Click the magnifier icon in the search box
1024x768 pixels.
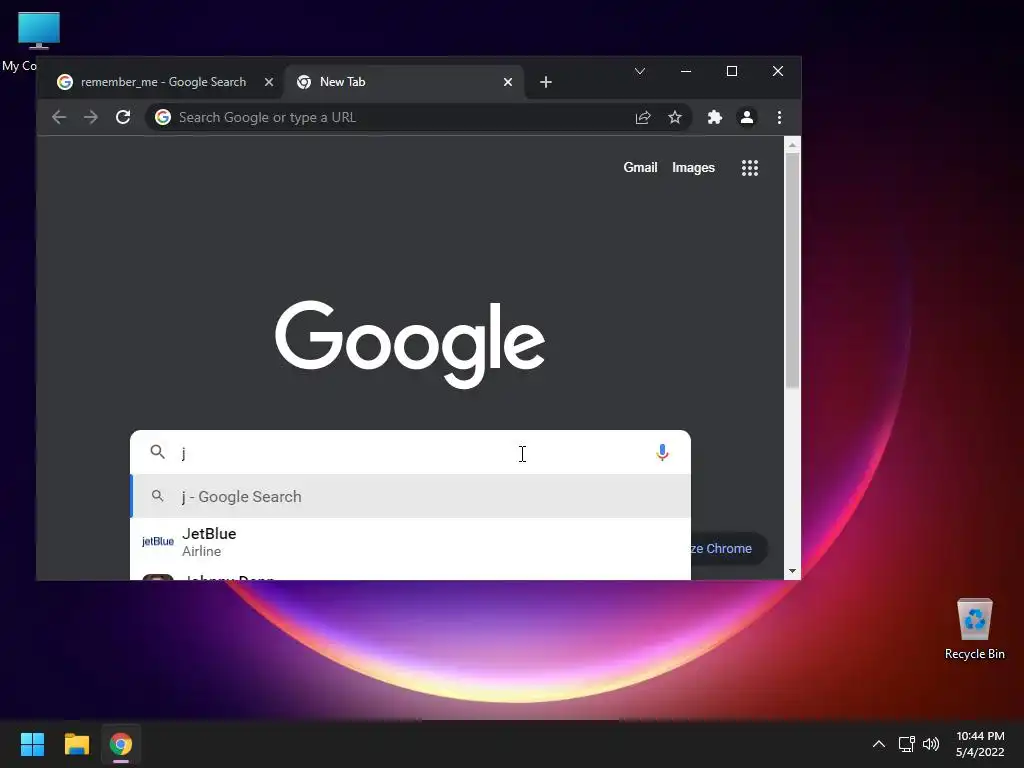point(157,452)
